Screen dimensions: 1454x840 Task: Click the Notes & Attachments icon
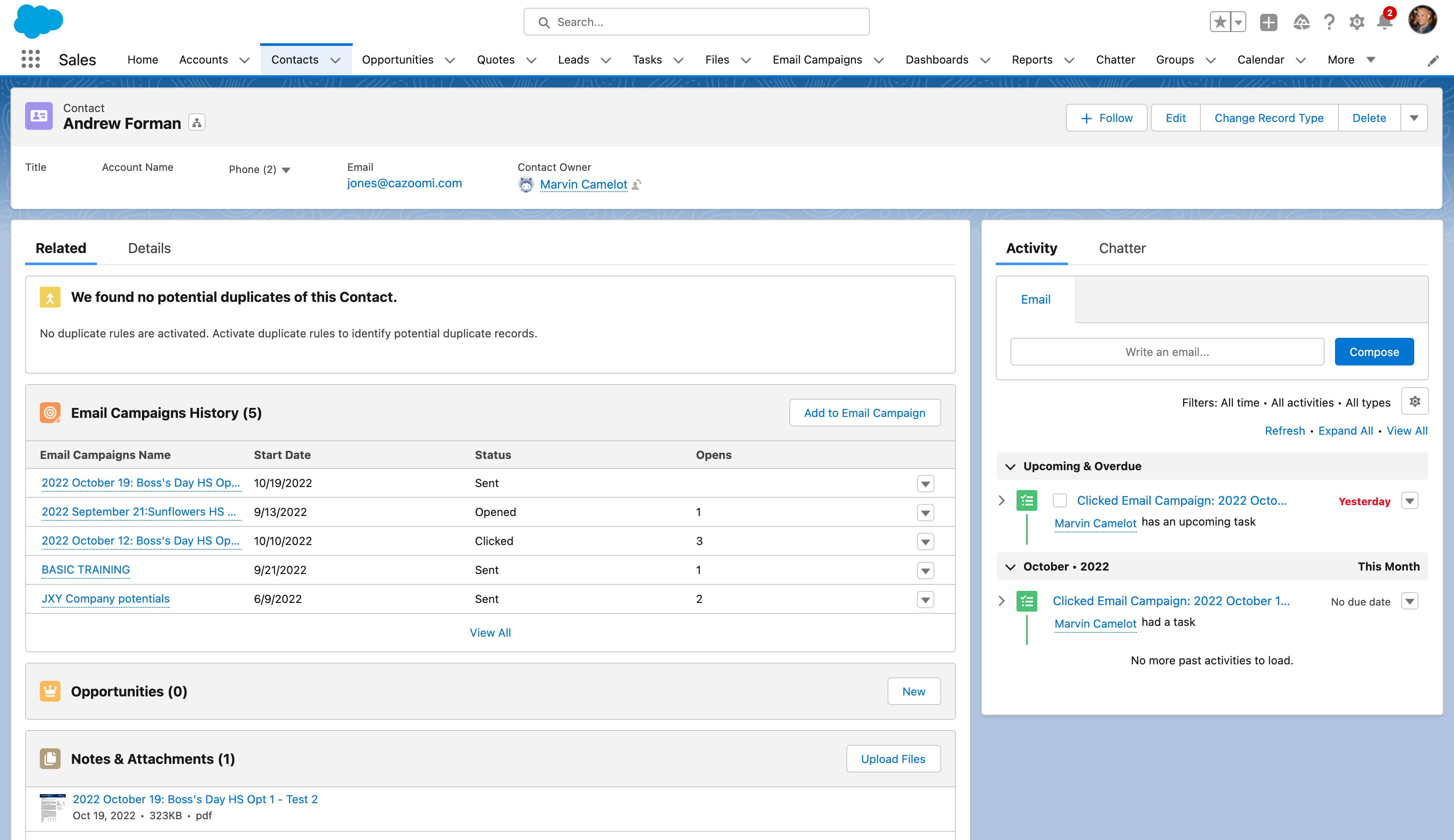click(x=50, y=759)
